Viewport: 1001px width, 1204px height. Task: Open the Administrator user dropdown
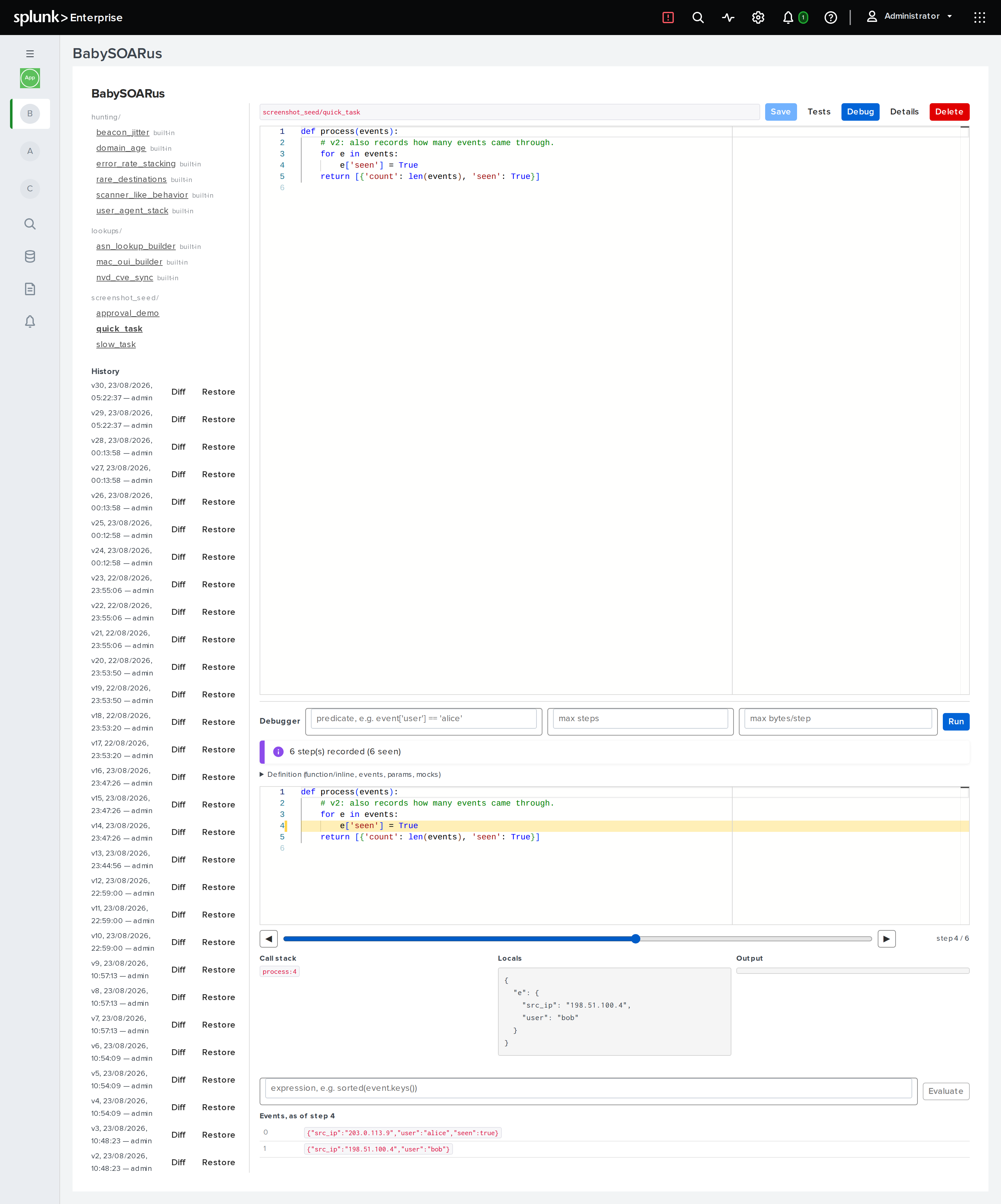pos(909,16)
